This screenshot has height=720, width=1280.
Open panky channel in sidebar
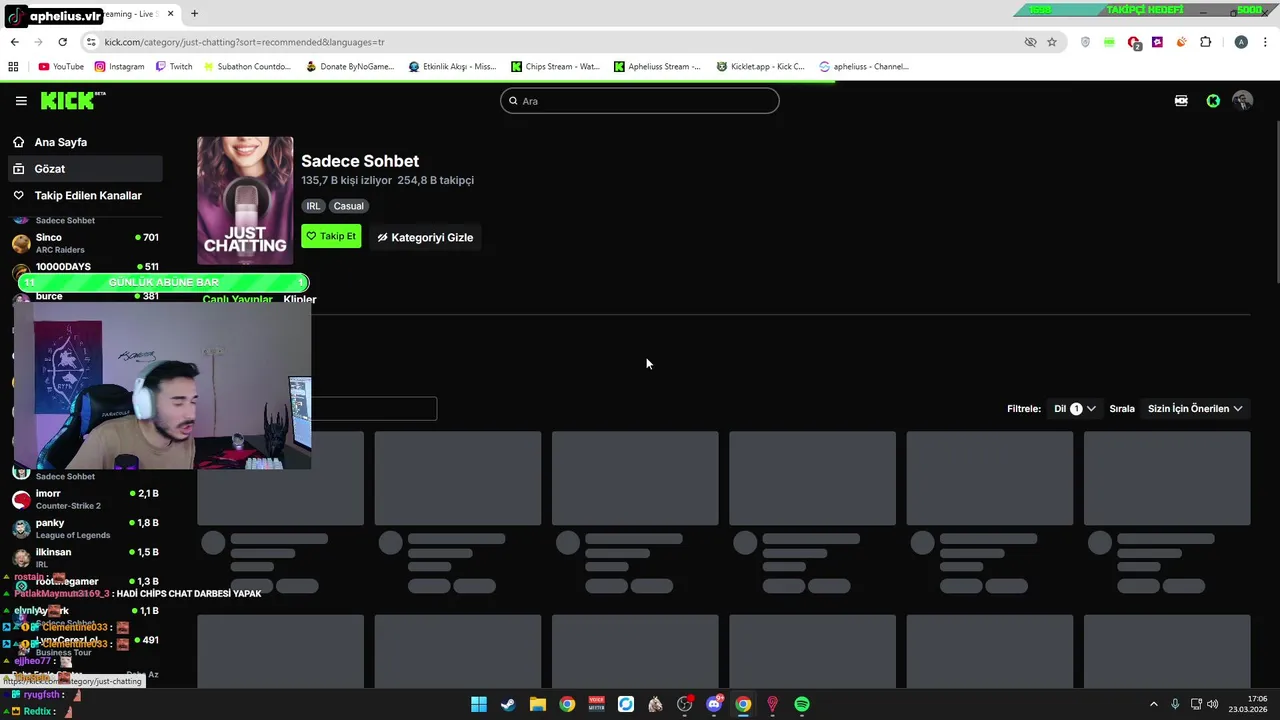(x=84, y=528)
